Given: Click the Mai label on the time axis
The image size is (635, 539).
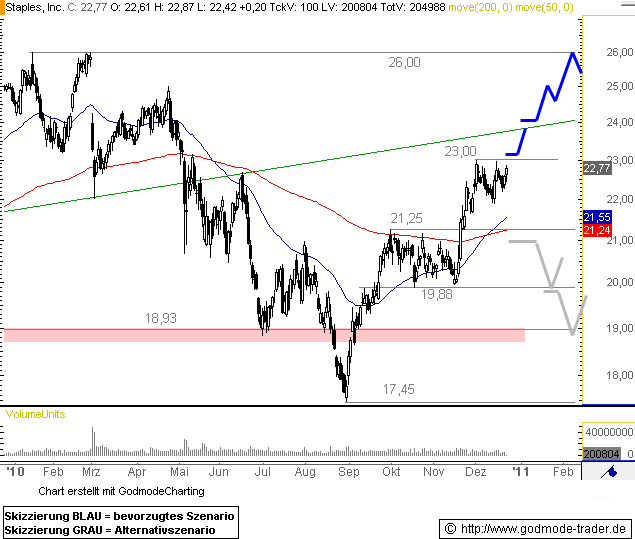Looking at the screenshot, I should pyautogui.click(x=179, y=472).
